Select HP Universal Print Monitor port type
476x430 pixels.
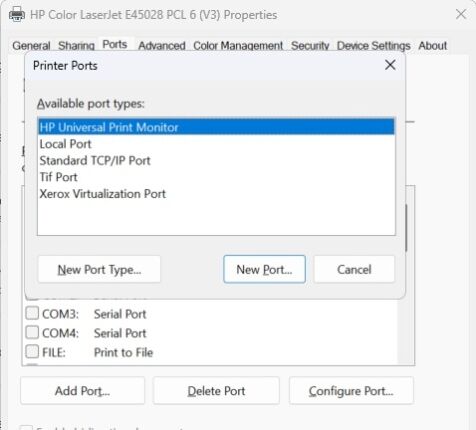(216, 127)
